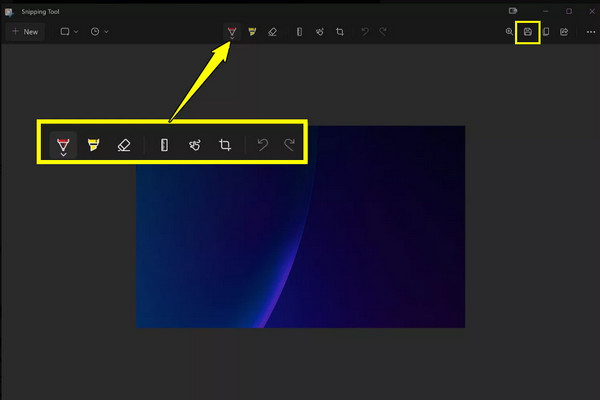Click the captured blue wallpaper image
600x400 pixels.
[x=301, y=227]
